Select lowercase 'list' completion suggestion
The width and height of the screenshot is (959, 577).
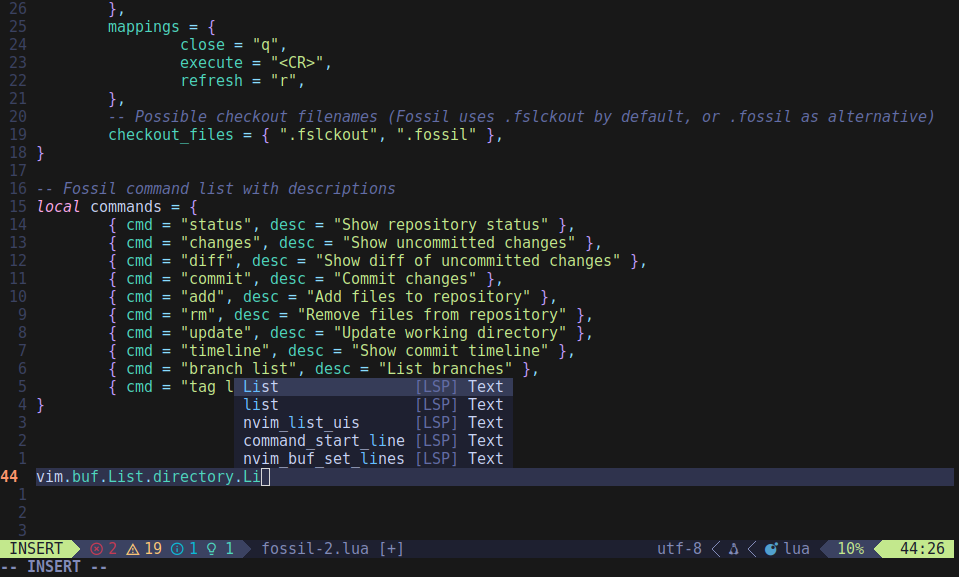(262, 405)
